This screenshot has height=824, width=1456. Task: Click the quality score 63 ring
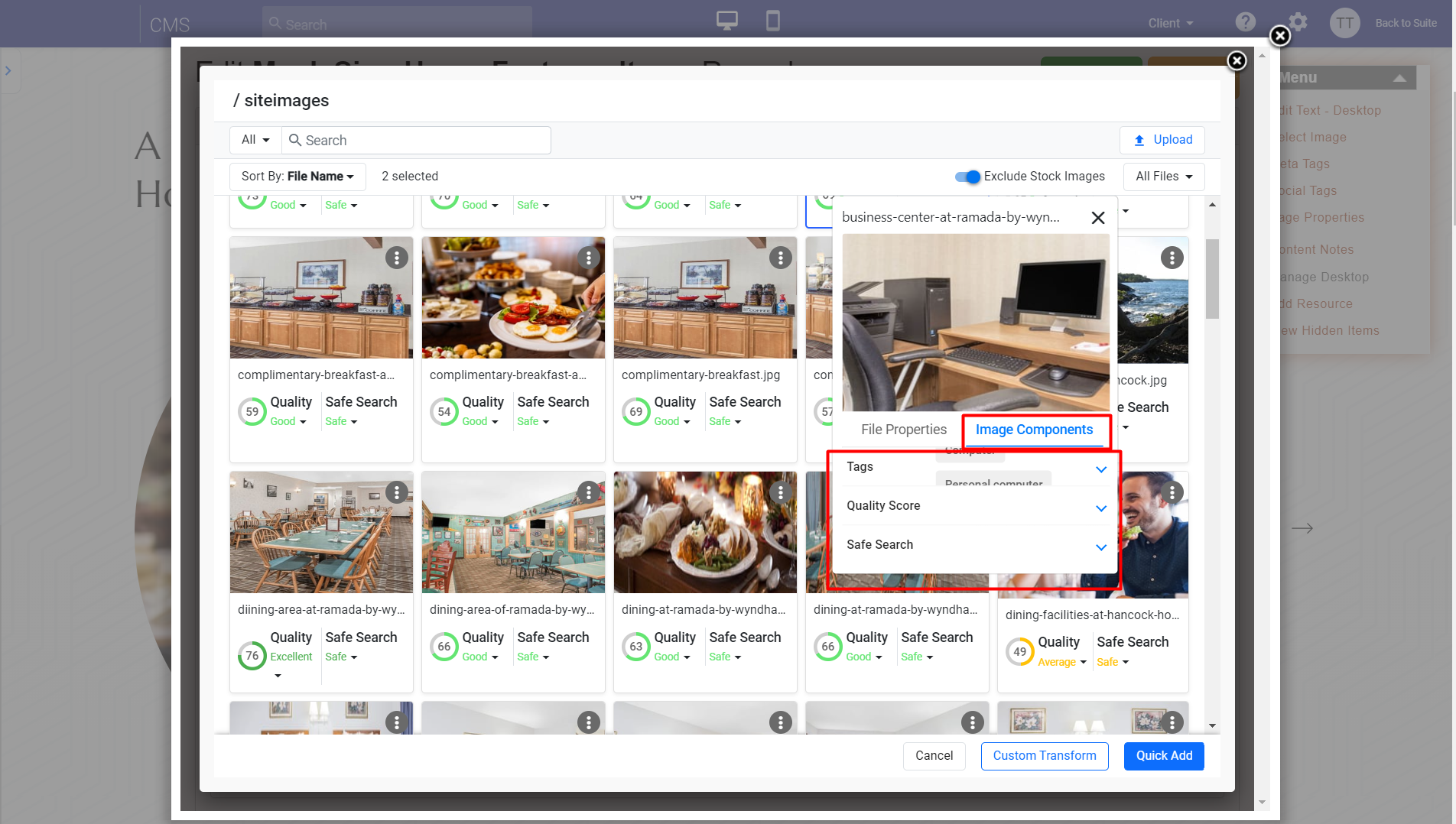(635, 647)
